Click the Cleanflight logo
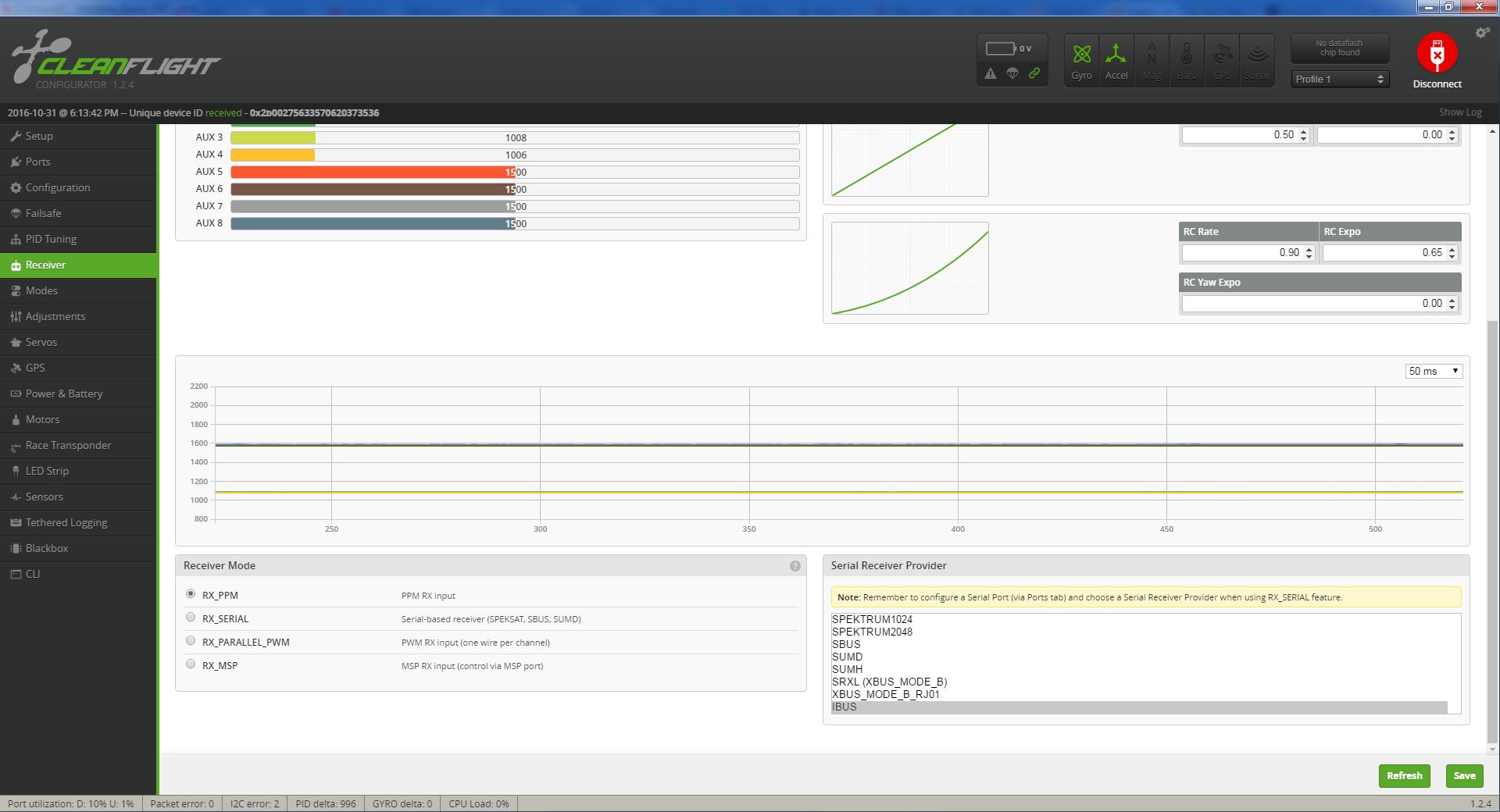Viewport: 1500px width, 812px height. click(116, 59)
